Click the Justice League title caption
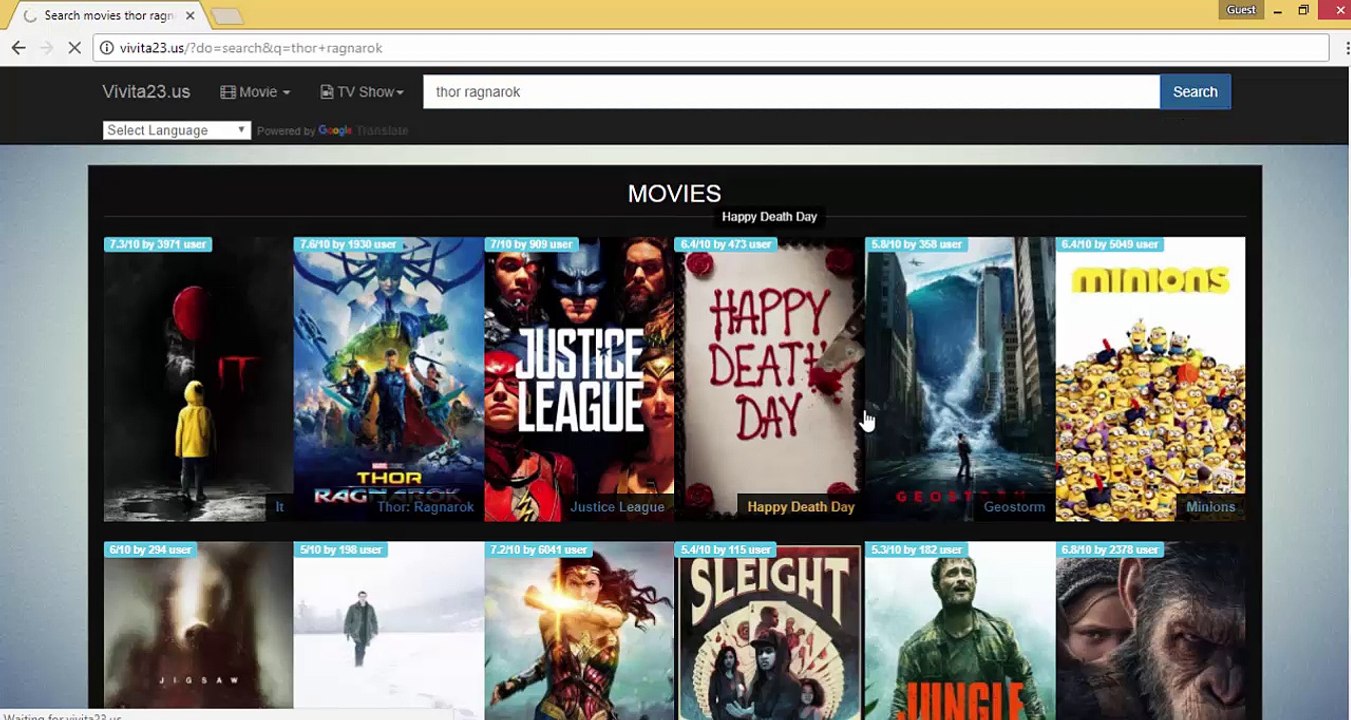The image size is (1351, 720). click(617, 507)
